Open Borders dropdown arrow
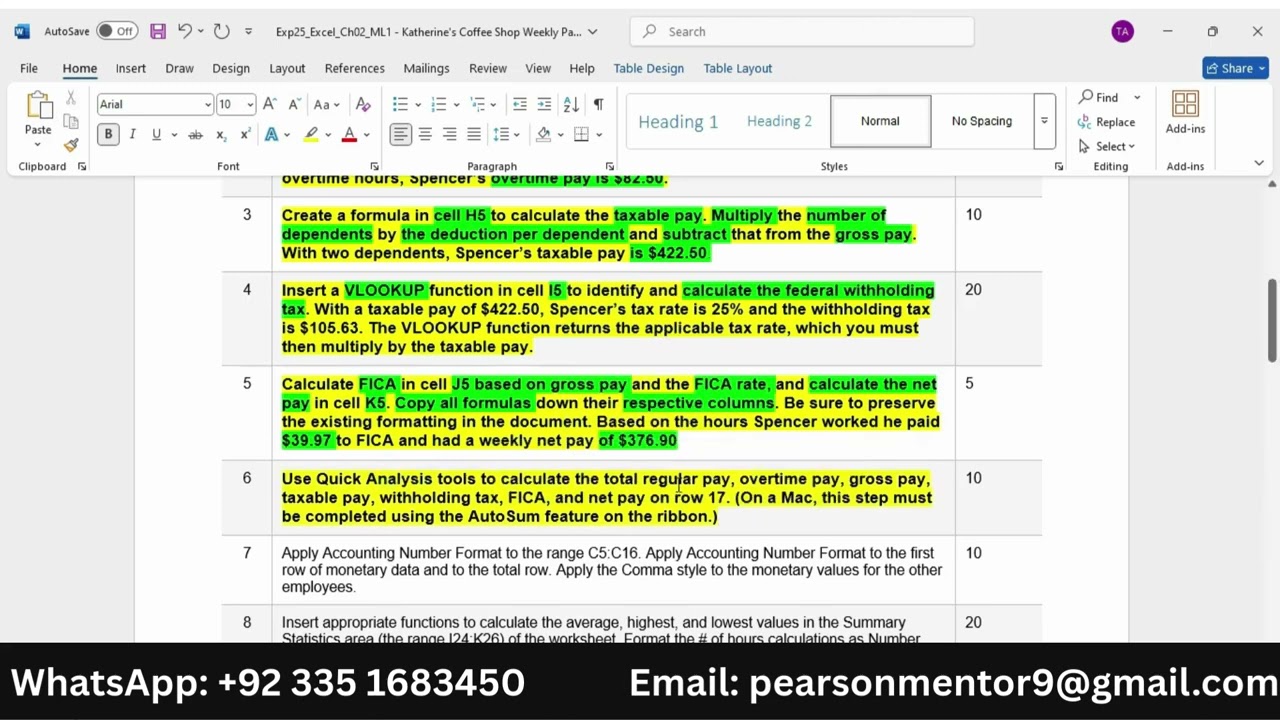This screenshot has width=1280, height=720. pyautogui.click(x=598, y=134)
